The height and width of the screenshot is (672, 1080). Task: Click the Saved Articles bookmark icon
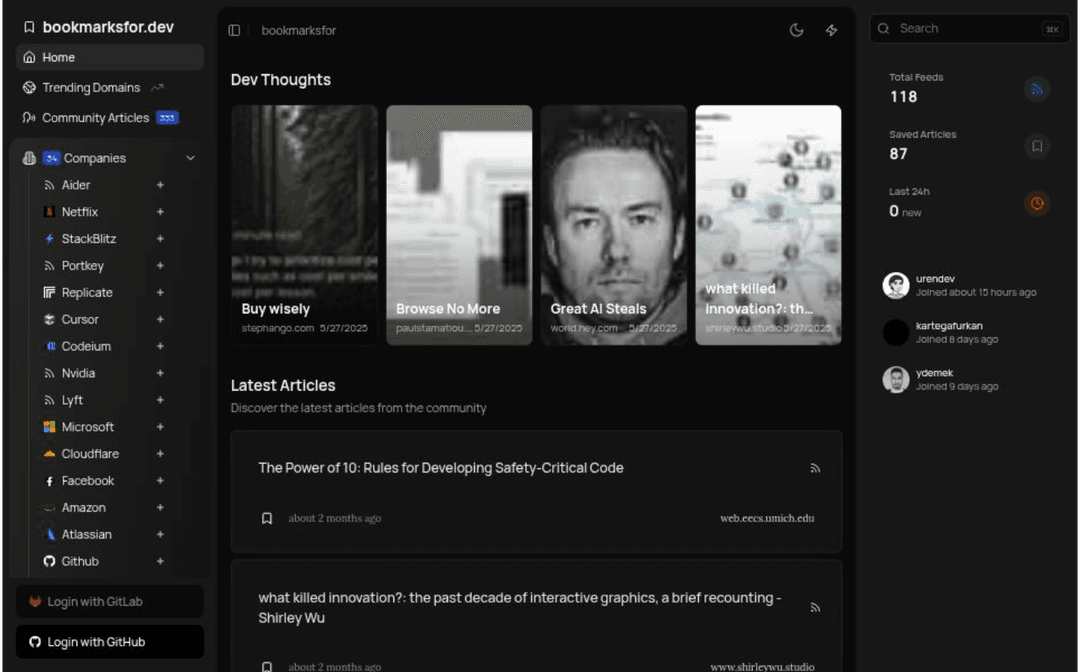(1036, 146)
